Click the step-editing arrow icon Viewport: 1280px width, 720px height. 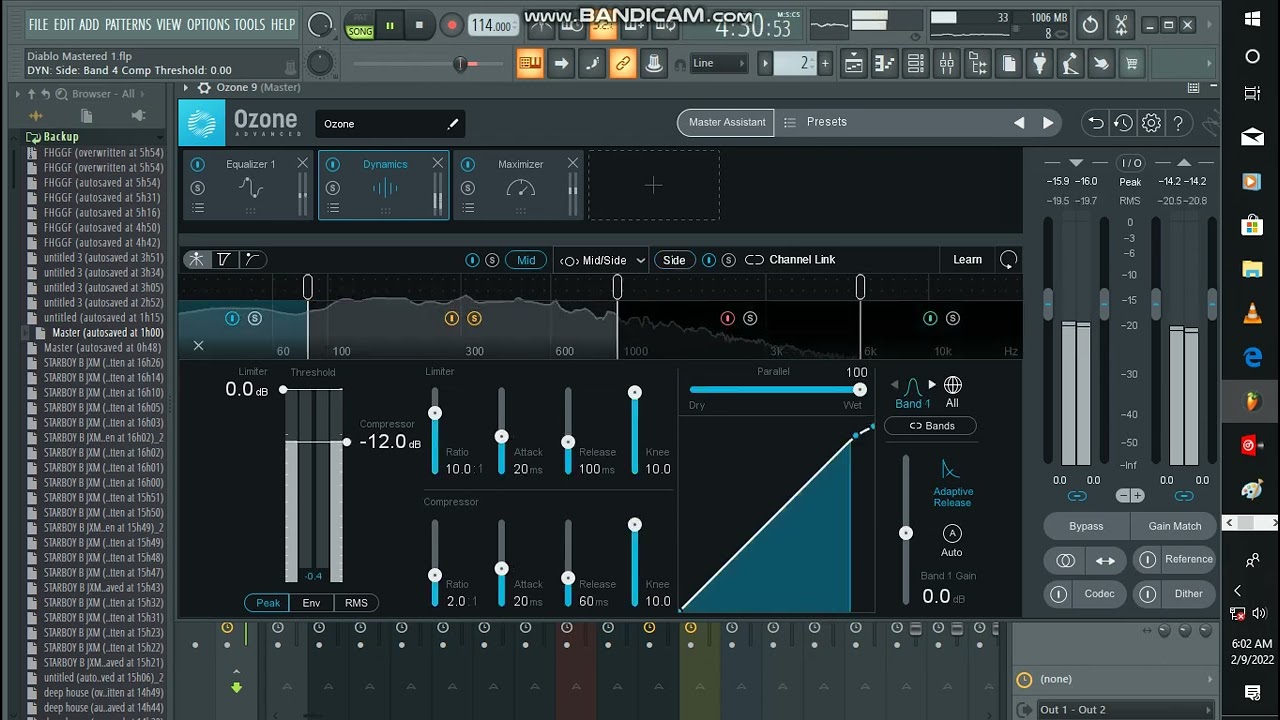click(561, 64)
